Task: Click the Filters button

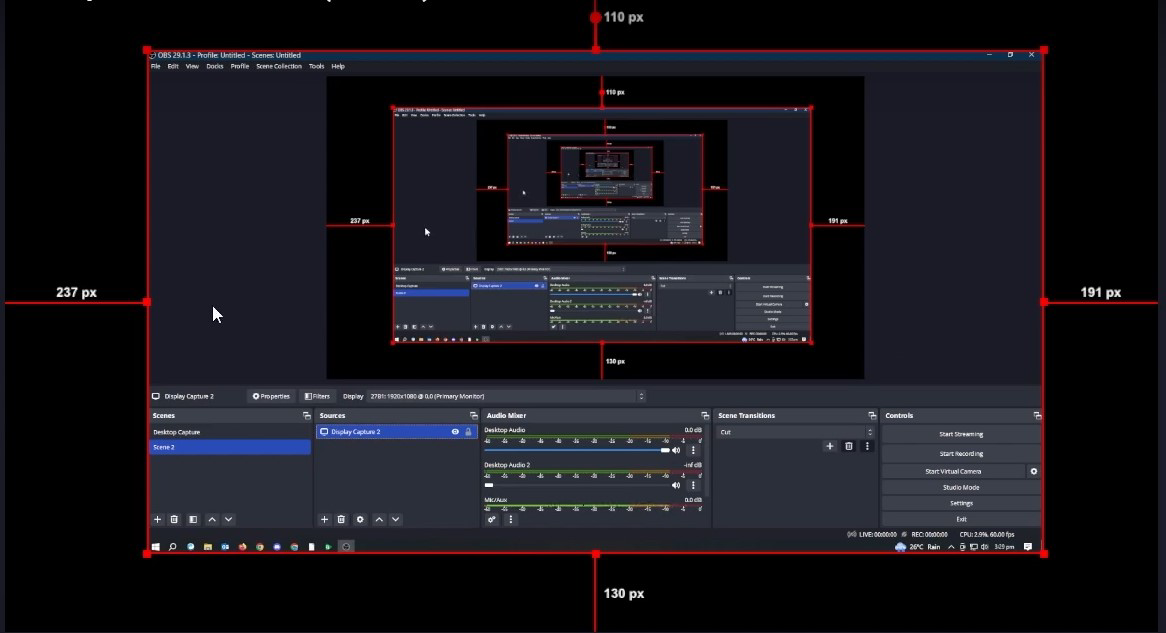Action: click(317, 396)
